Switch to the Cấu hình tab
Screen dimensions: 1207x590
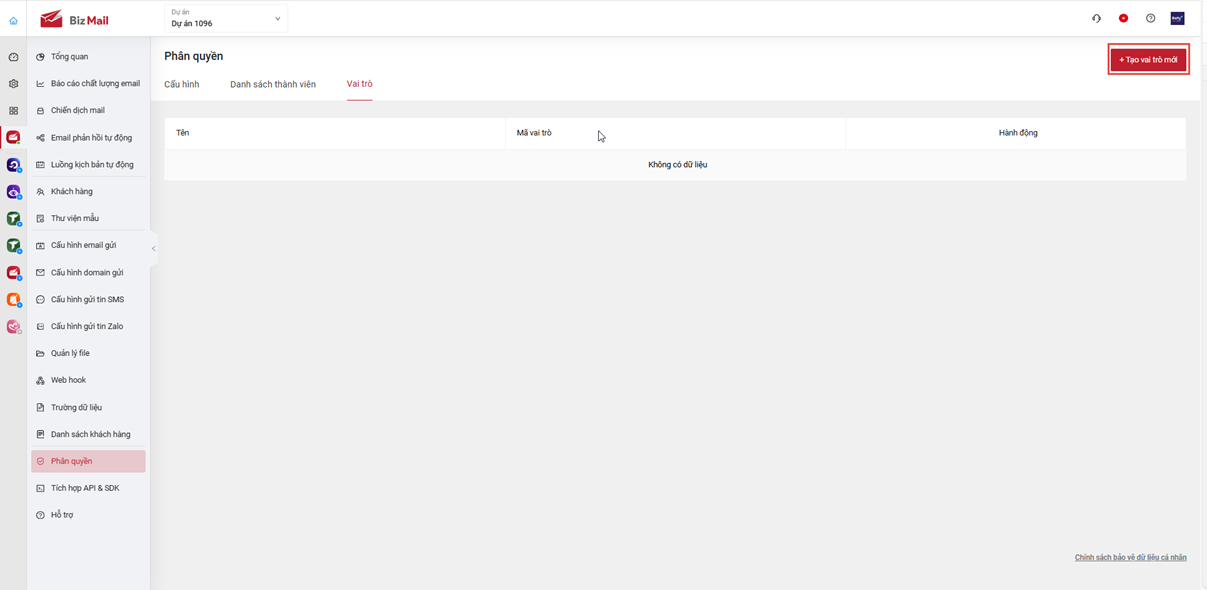point(182,84)
